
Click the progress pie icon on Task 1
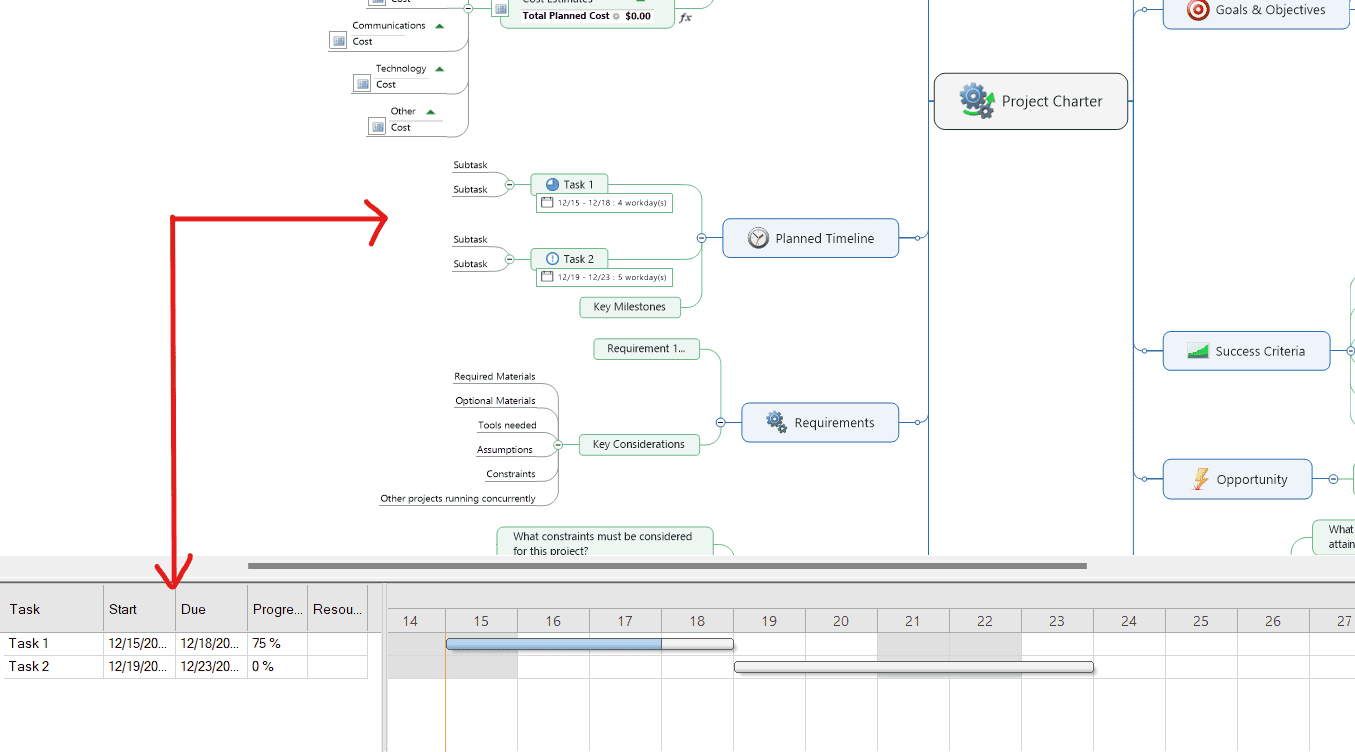pos(552,184)
